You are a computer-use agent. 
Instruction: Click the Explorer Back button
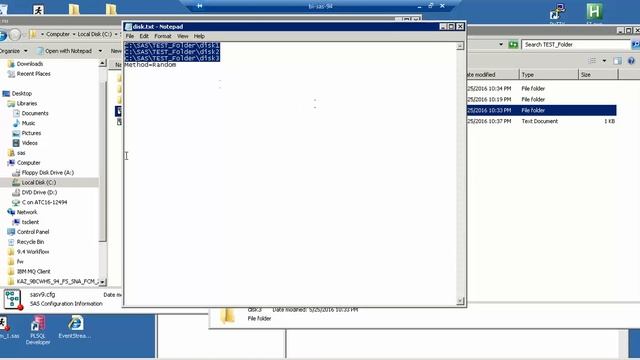3,35
